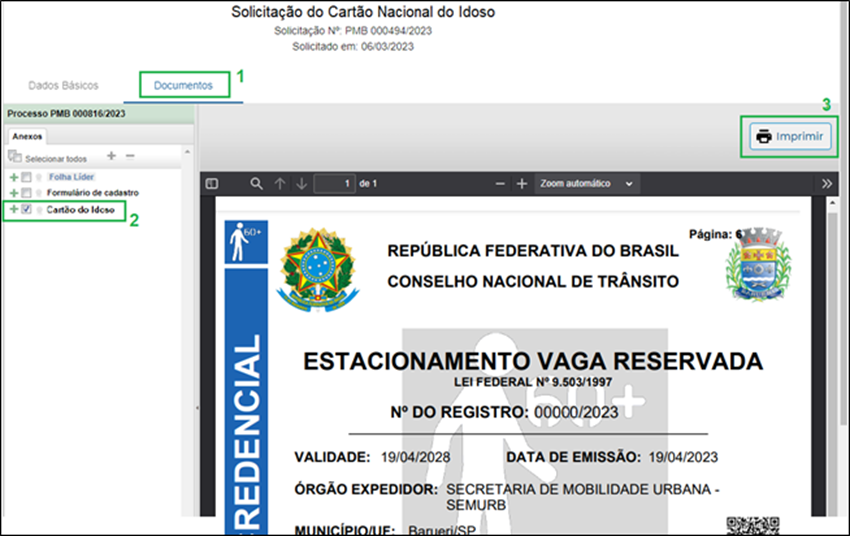
Task: Toggle the PDF viewer sidebar icon
Action: coord(212,184)
